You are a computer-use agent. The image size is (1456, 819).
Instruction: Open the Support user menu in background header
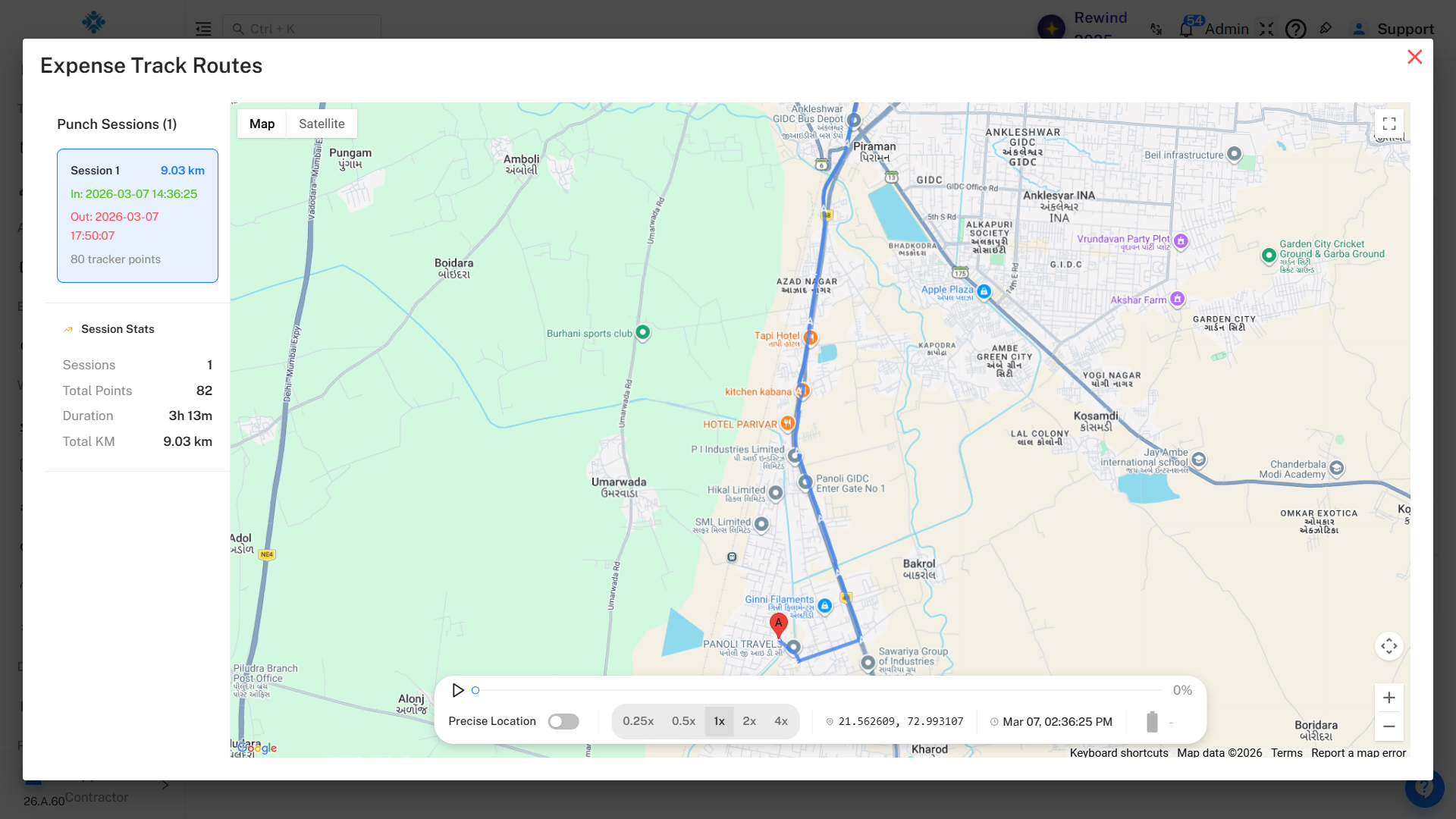(x=1393, y=29)
